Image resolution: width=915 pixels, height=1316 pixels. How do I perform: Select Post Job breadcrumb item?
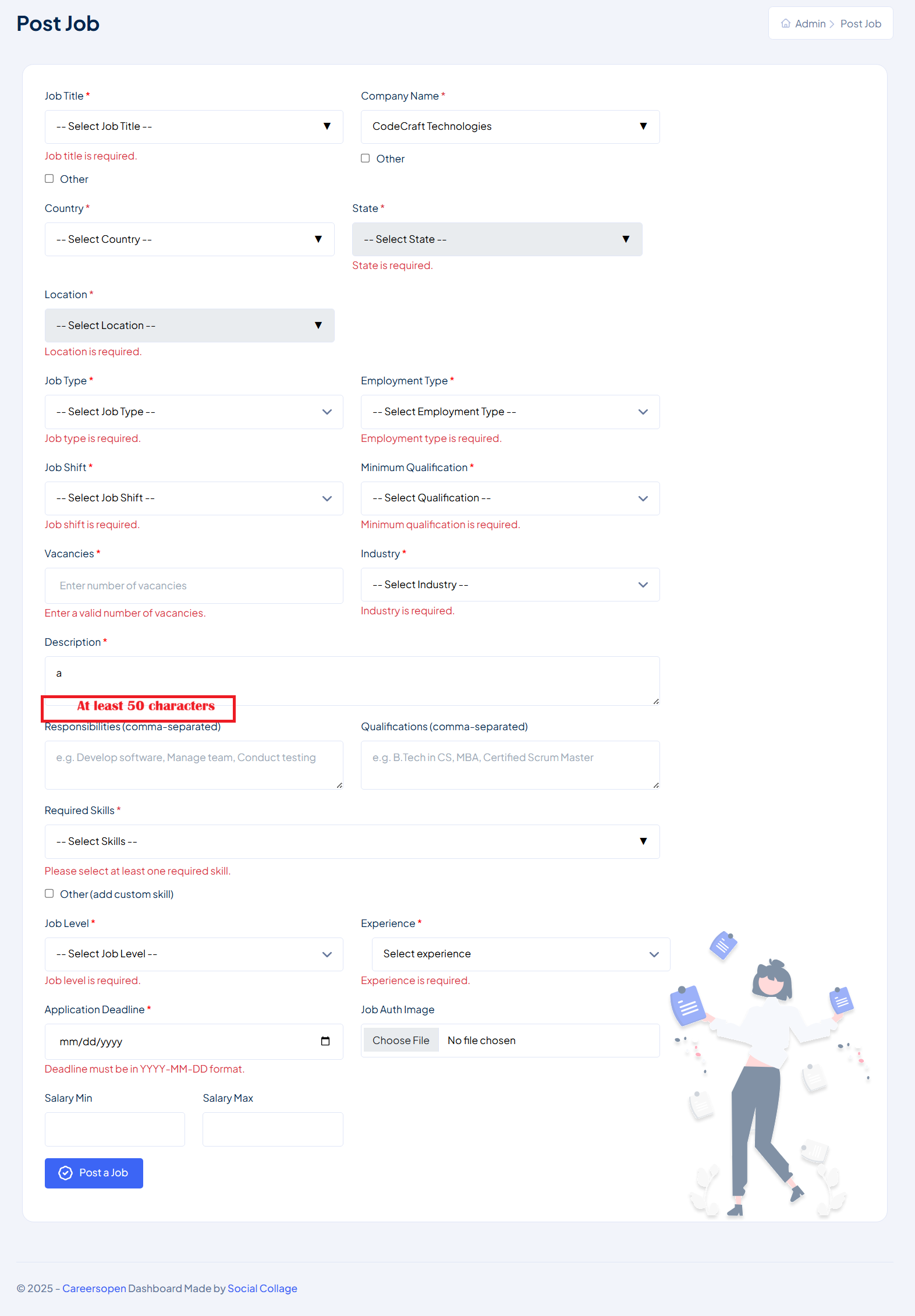pyautogui.click(x=860, y=23)
